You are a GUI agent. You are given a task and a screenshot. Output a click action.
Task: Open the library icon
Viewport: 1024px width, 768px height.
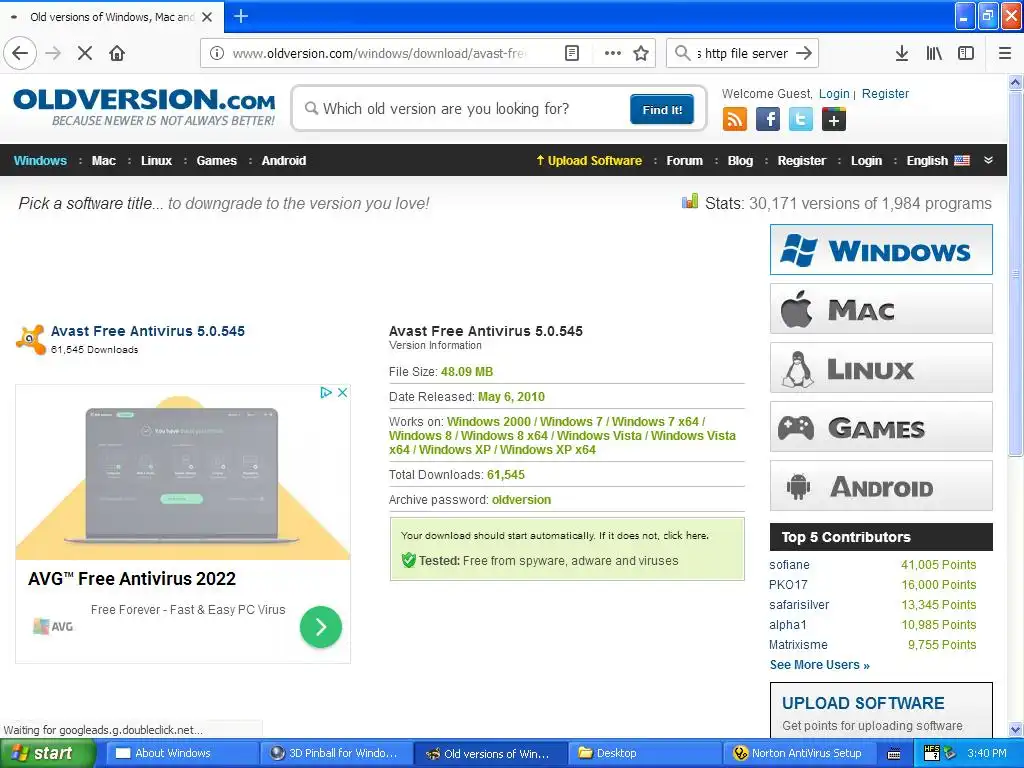tap(934, 53)
